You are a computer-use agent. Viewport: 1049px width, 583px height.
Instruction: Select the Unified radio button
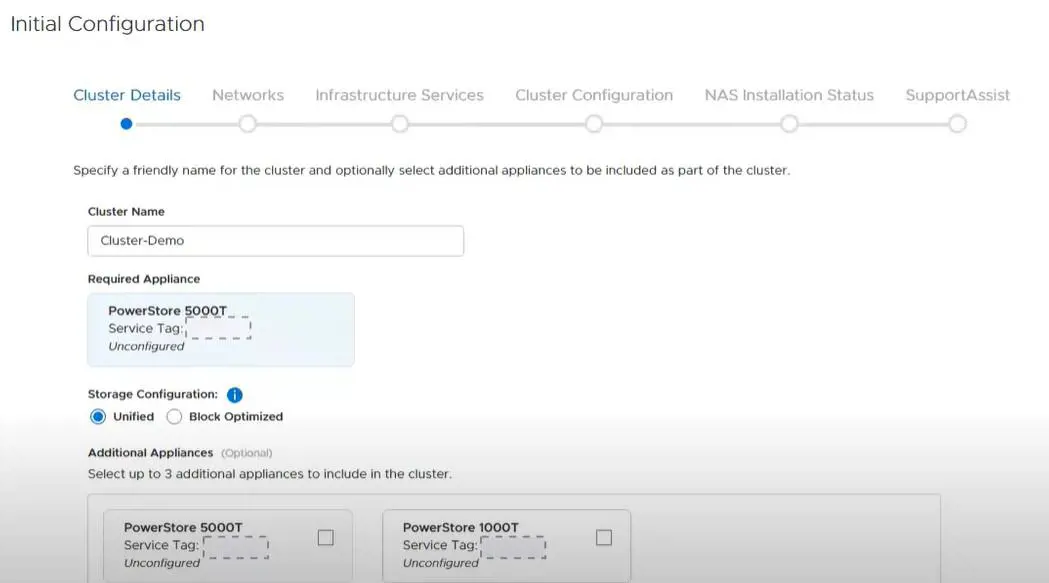click(x=98, y=416)
